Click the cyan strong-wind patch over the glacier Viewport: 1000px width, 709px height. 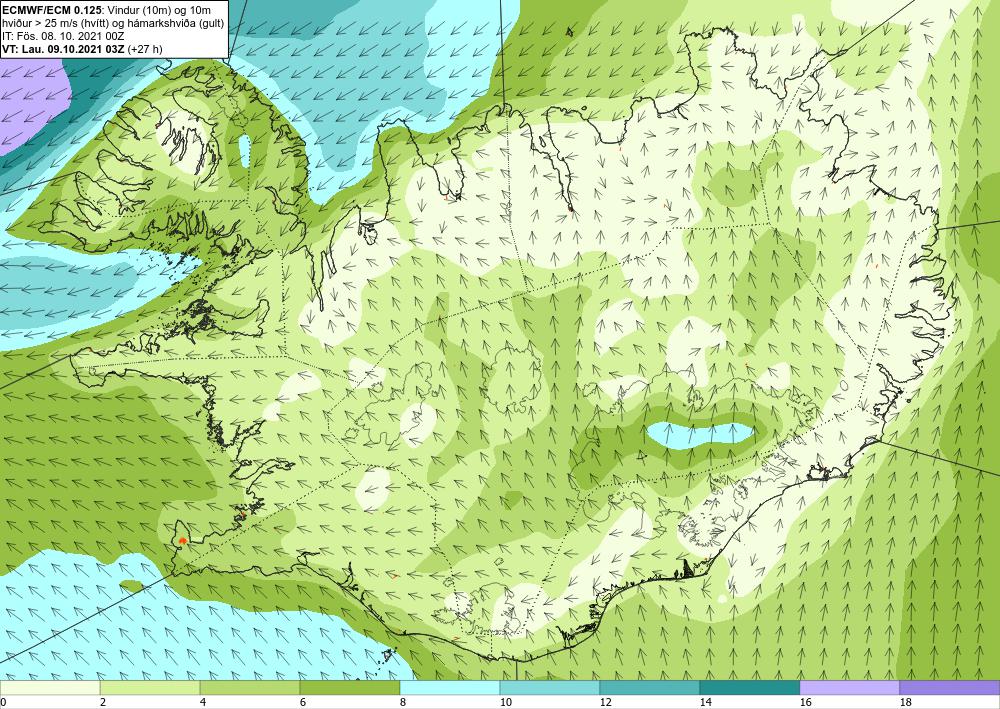(700, 435)
